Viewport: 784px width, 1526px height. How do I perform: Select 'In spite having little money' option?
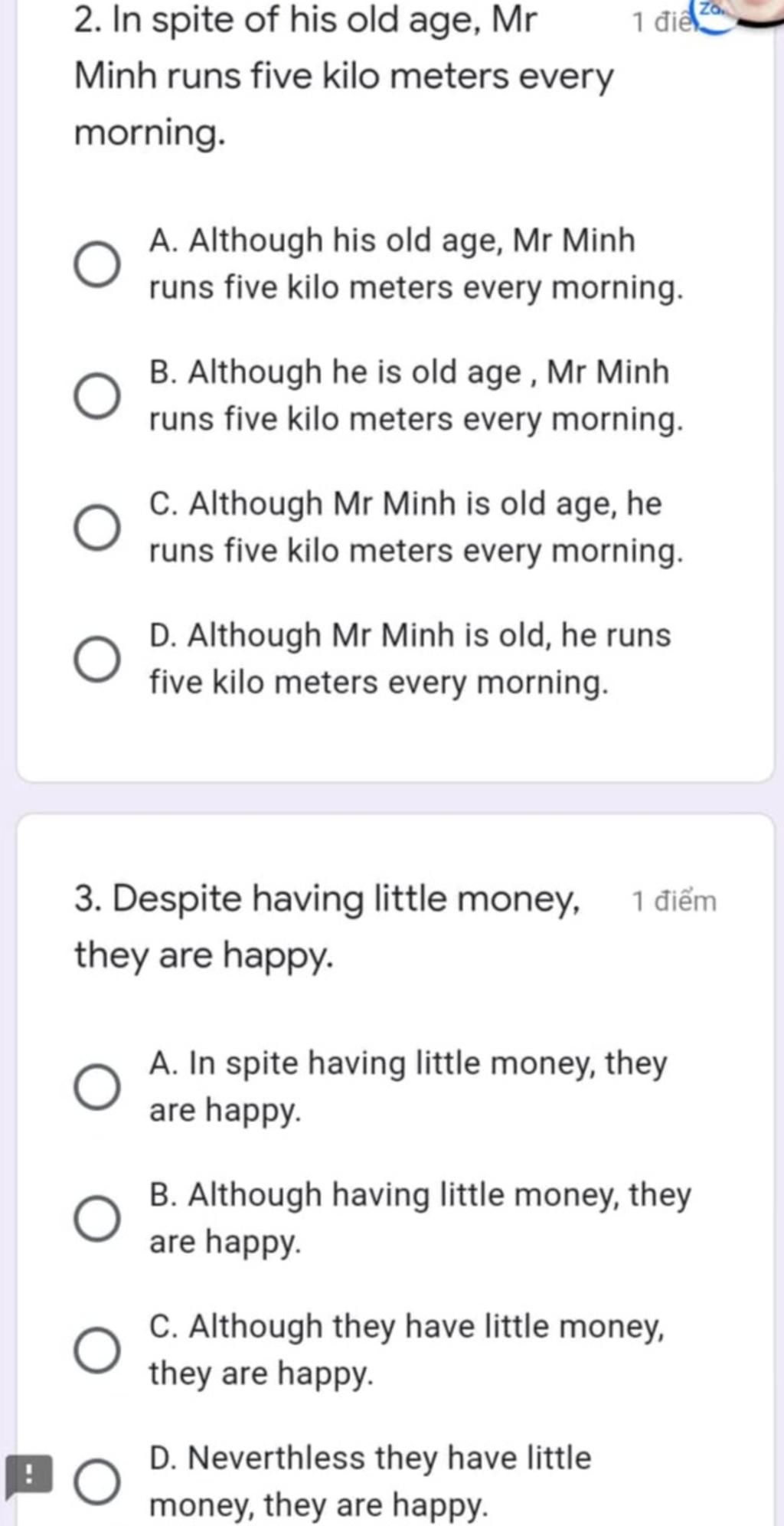click(x=97, y=1087)
